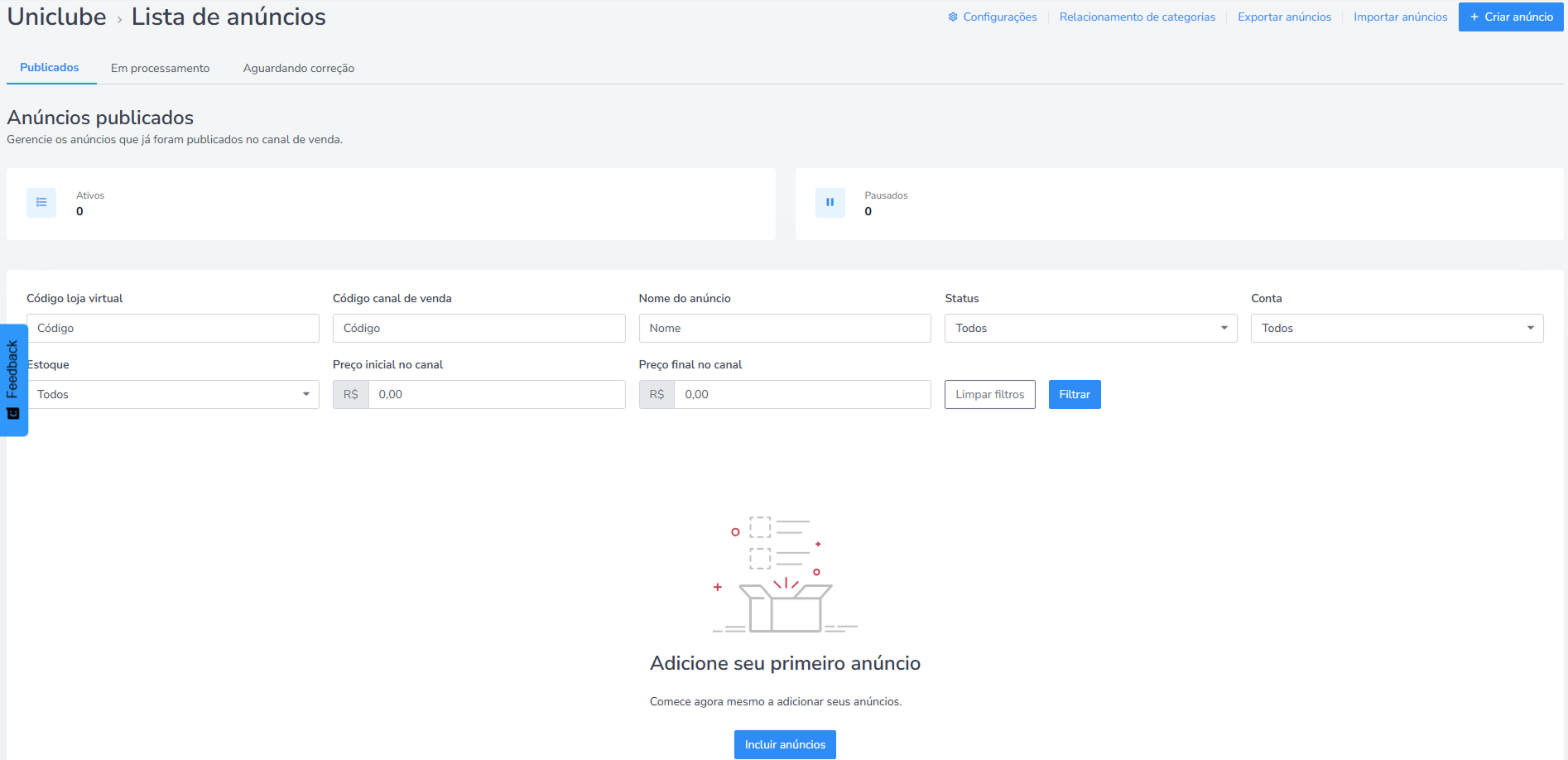
Task: Click the Incluir anúncios button
Action: coord(785,745)
